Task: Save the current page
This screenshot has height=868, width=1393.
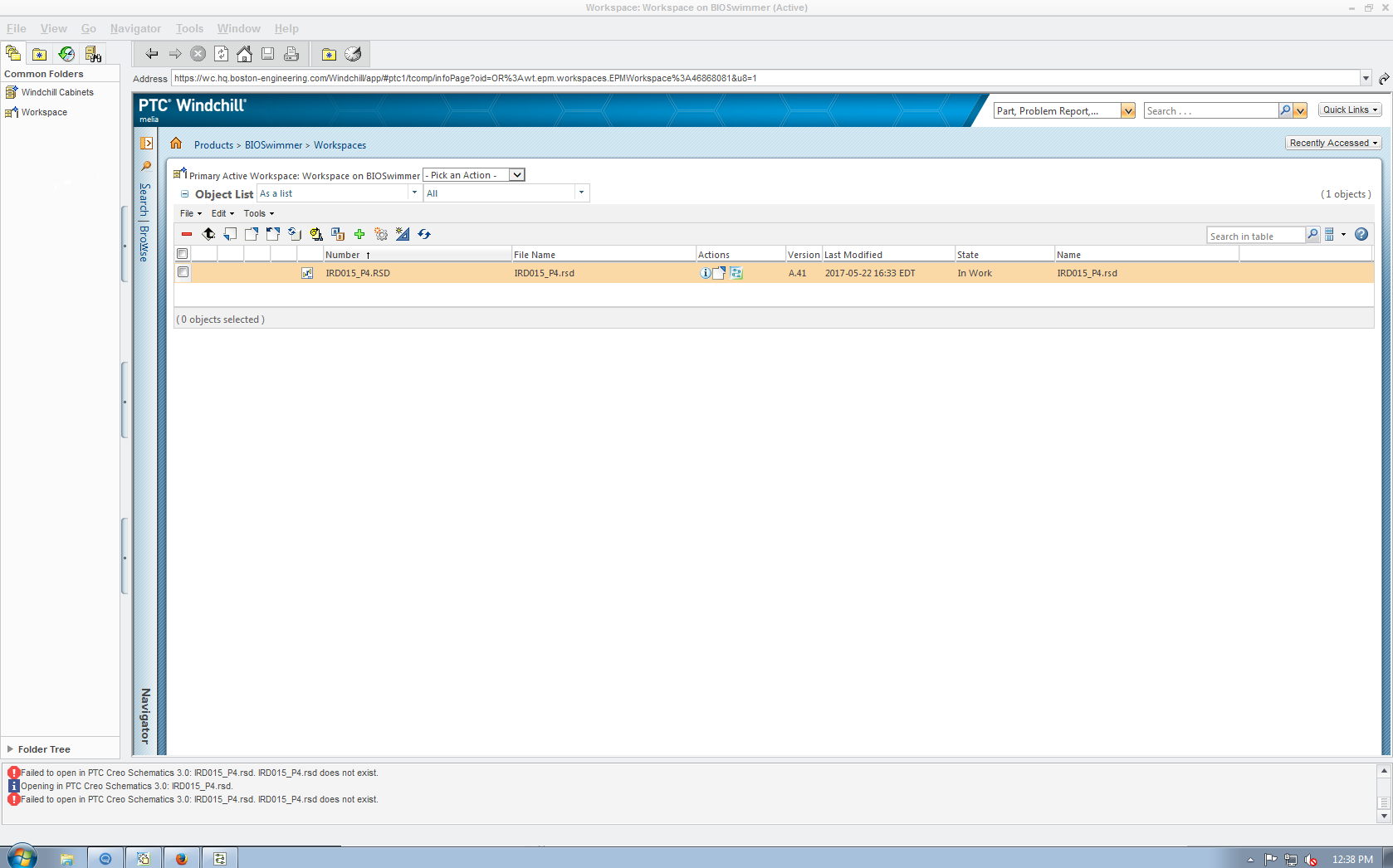Action: 267,54
